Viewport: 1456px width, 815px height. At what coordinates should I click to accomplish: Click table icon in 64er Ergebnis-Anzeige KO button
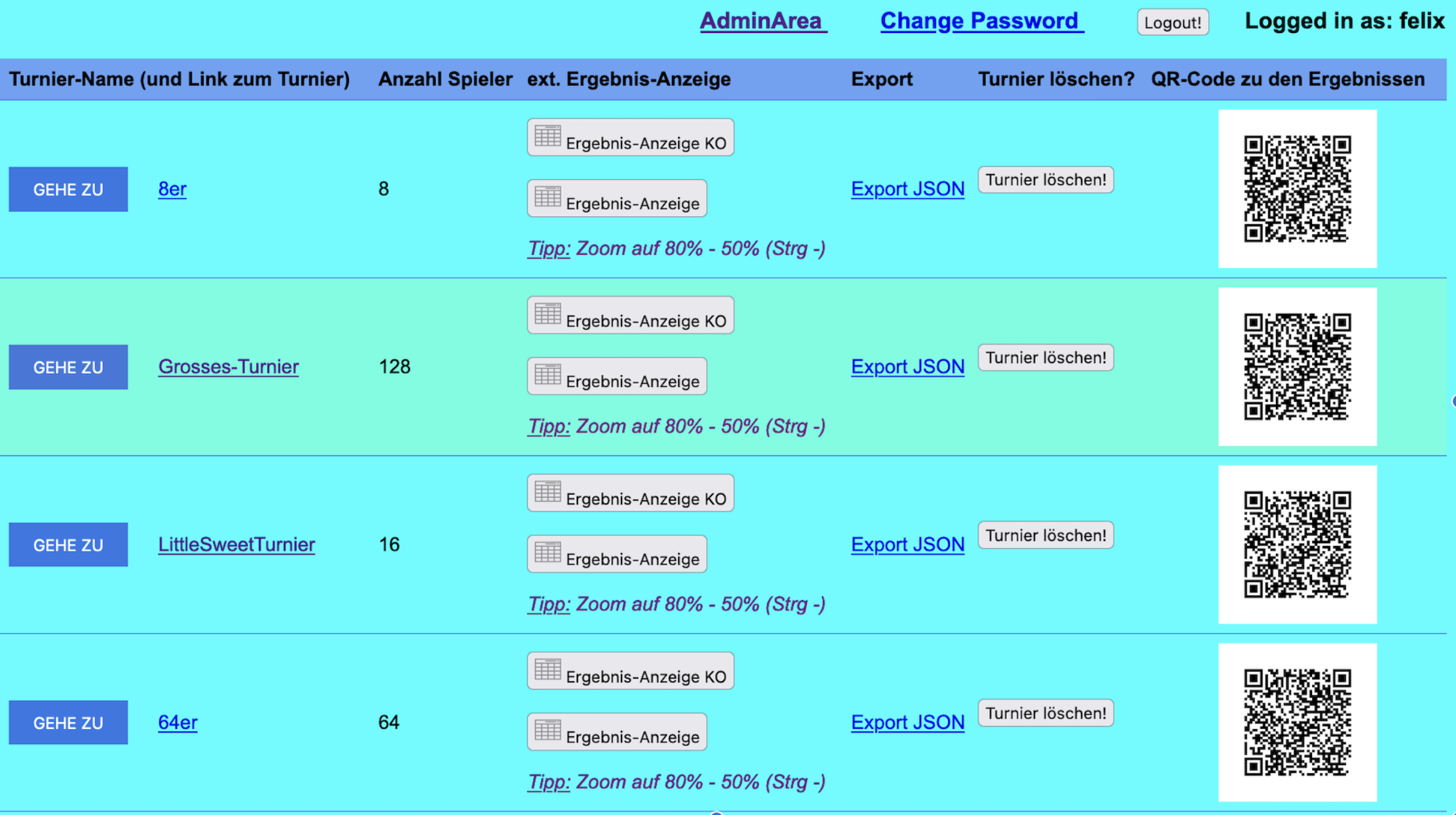tap(547, 669)
